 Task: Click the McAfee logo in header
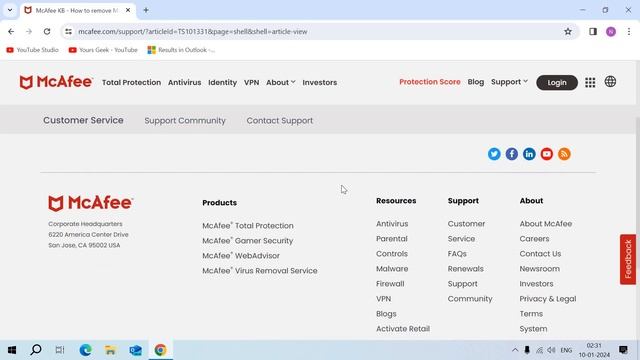click(x=56, y=82)
